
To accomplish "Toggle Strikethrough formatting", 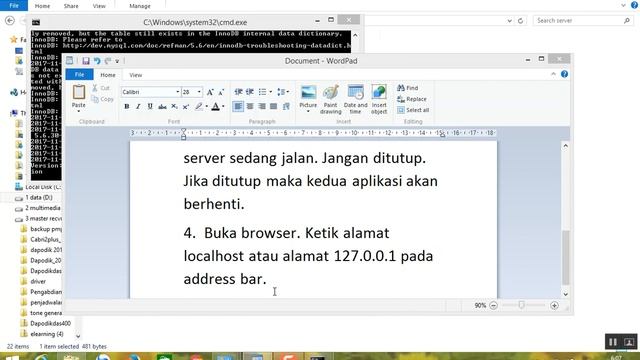I will pos(162,107).
